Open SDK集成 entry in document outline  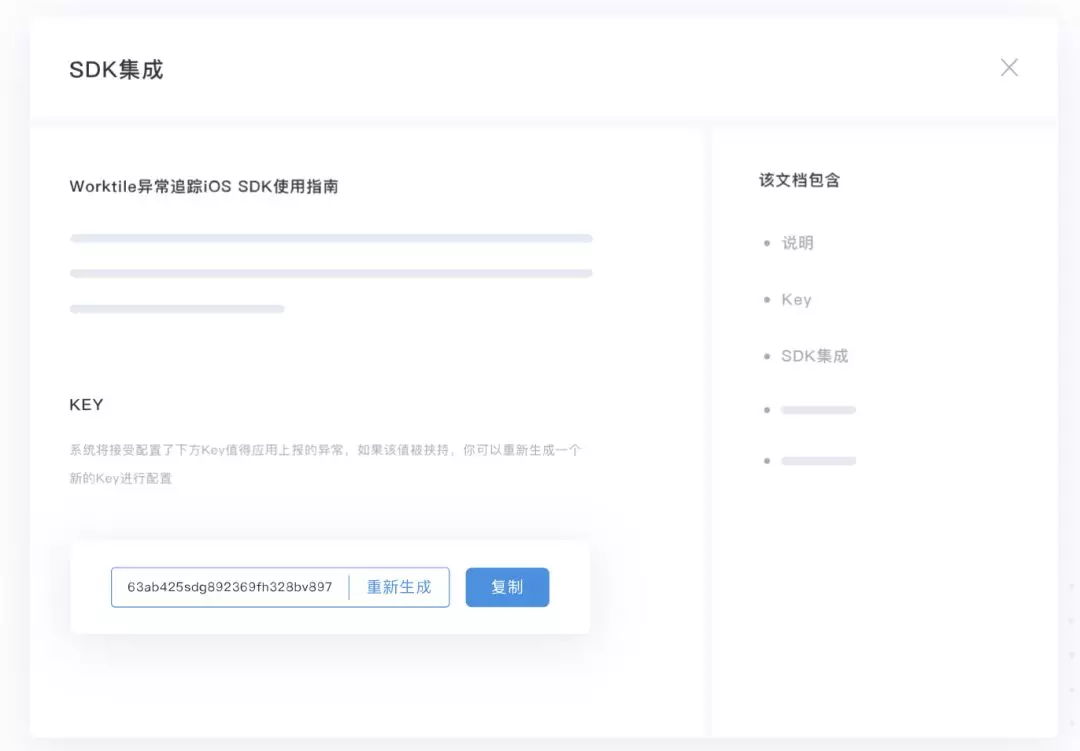[814, 356]
